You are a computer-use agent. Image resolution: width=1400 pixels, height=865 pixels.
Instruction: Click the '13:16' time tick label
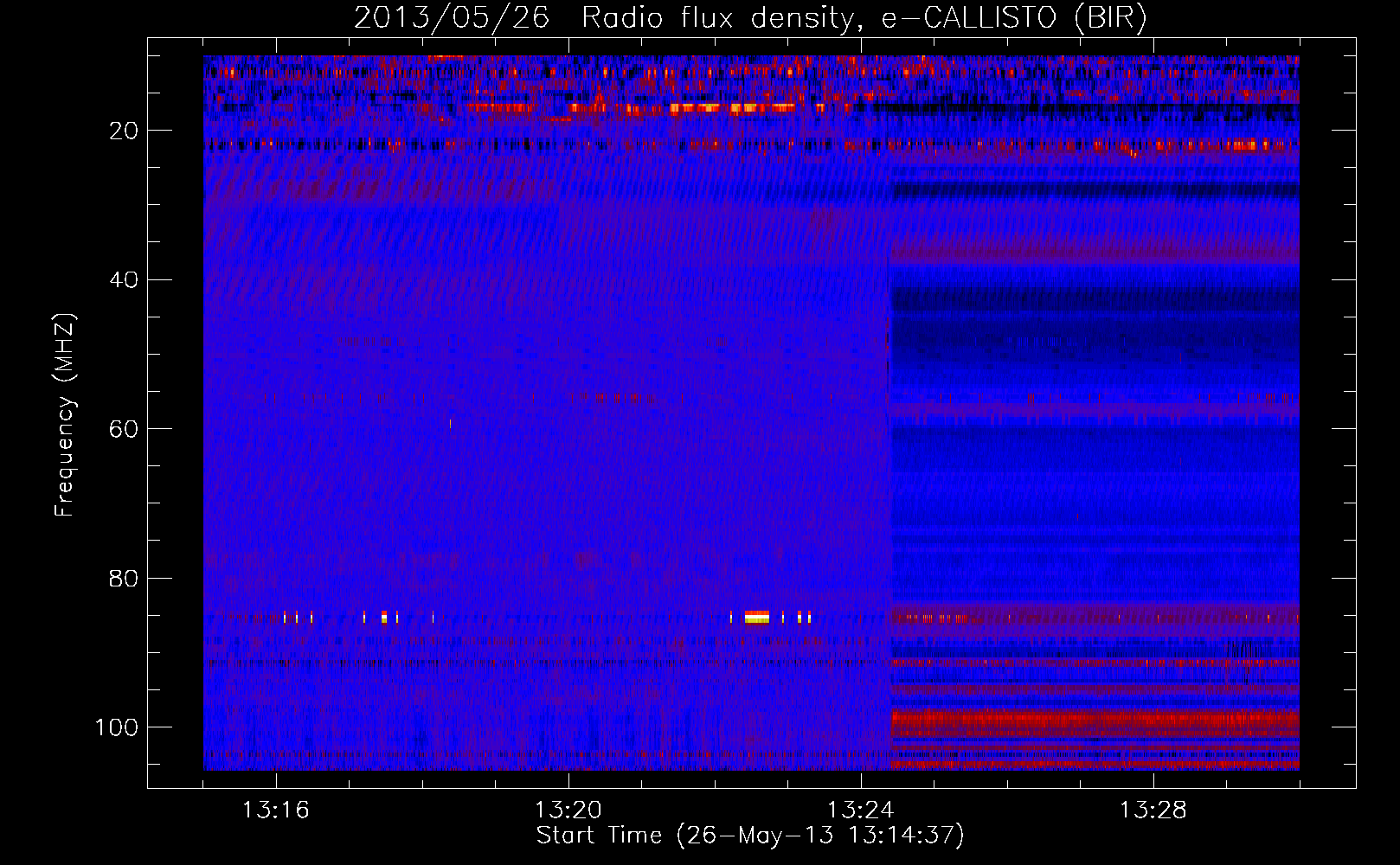coord(275,811)
